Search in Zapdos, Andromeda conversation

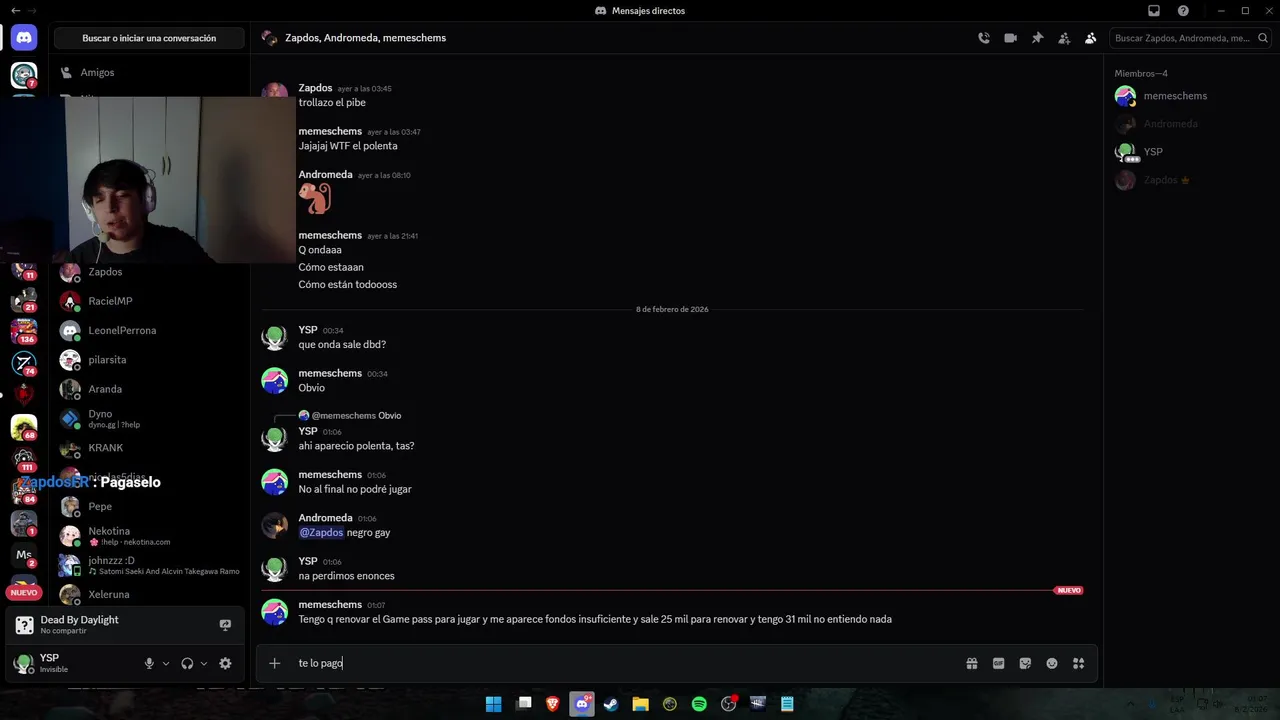(1190, 38)
